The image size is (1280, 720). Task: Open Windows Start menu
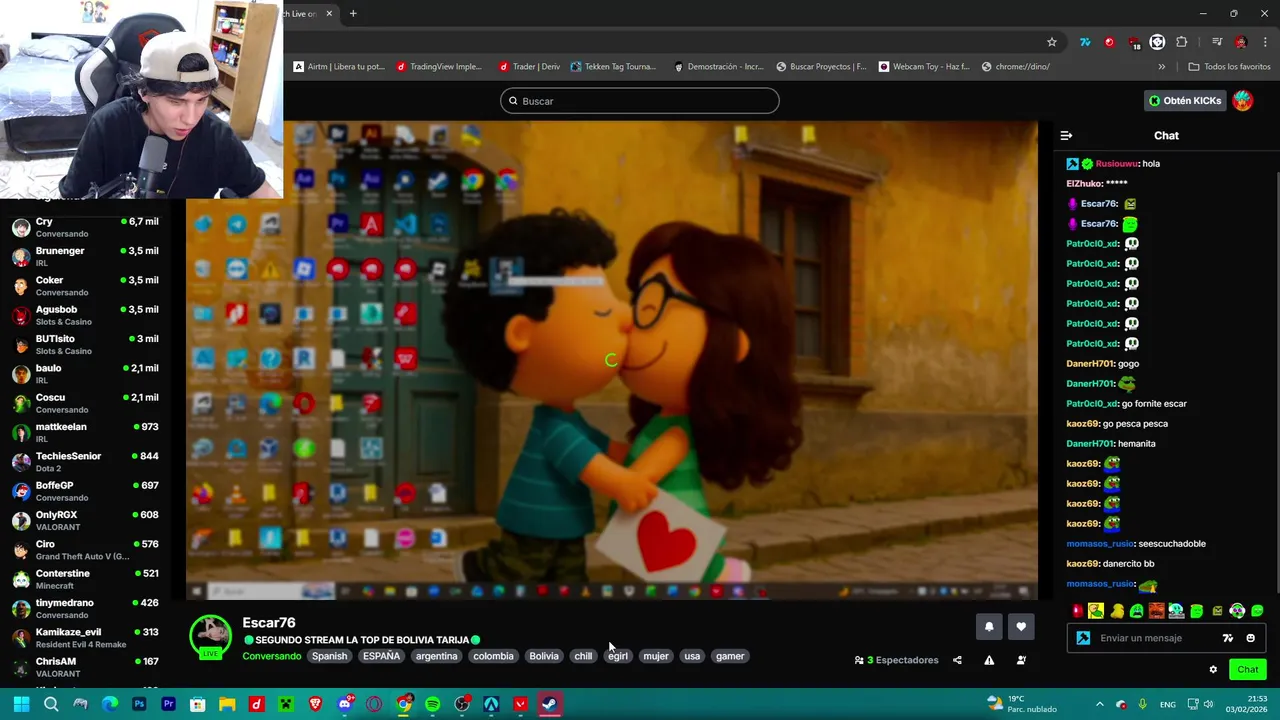[21, 704]
